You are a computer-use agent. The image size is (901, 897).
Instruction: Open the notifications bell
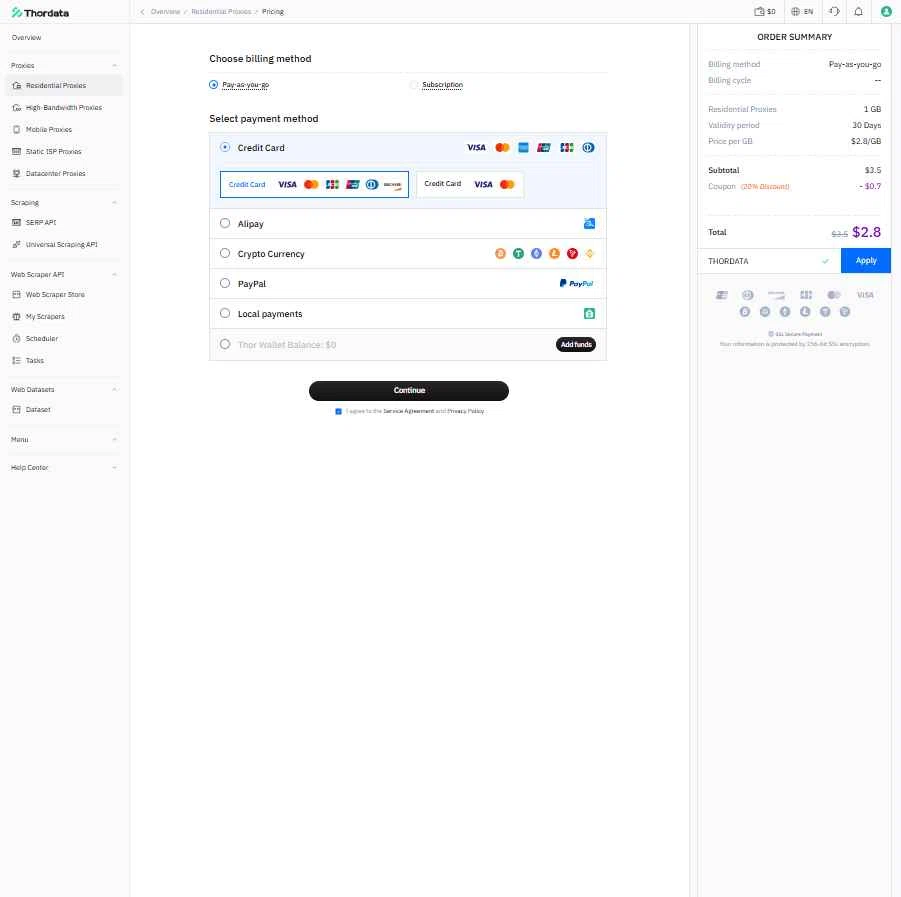(858, 11)
